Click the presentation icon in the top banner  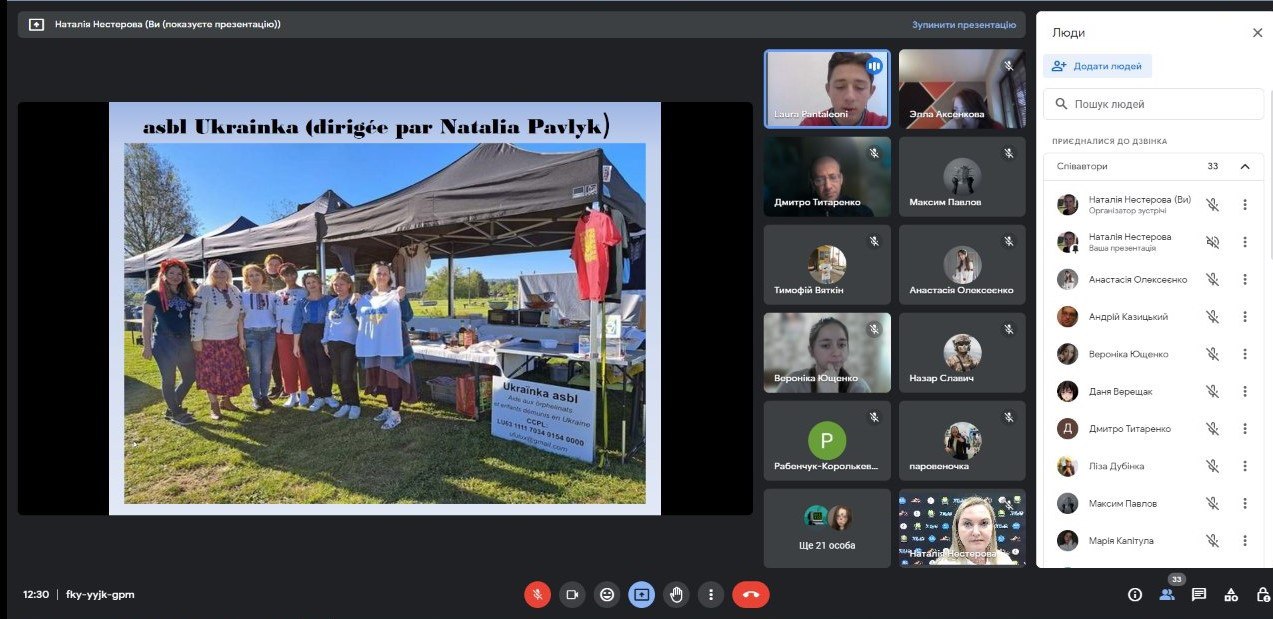click(37, 24)
